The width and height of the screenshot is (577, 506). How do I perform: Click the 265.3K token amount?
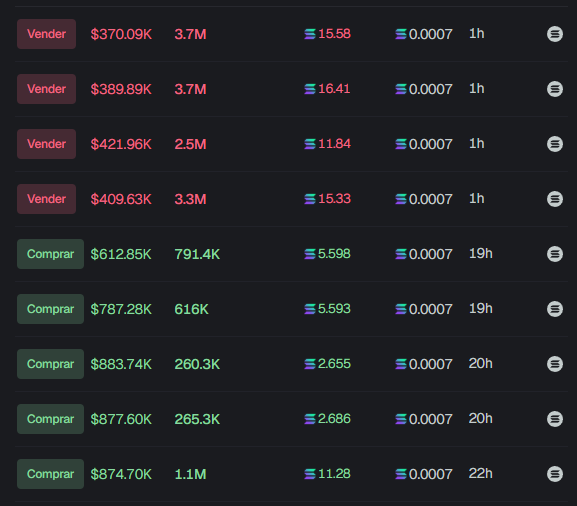pos(197,419)
